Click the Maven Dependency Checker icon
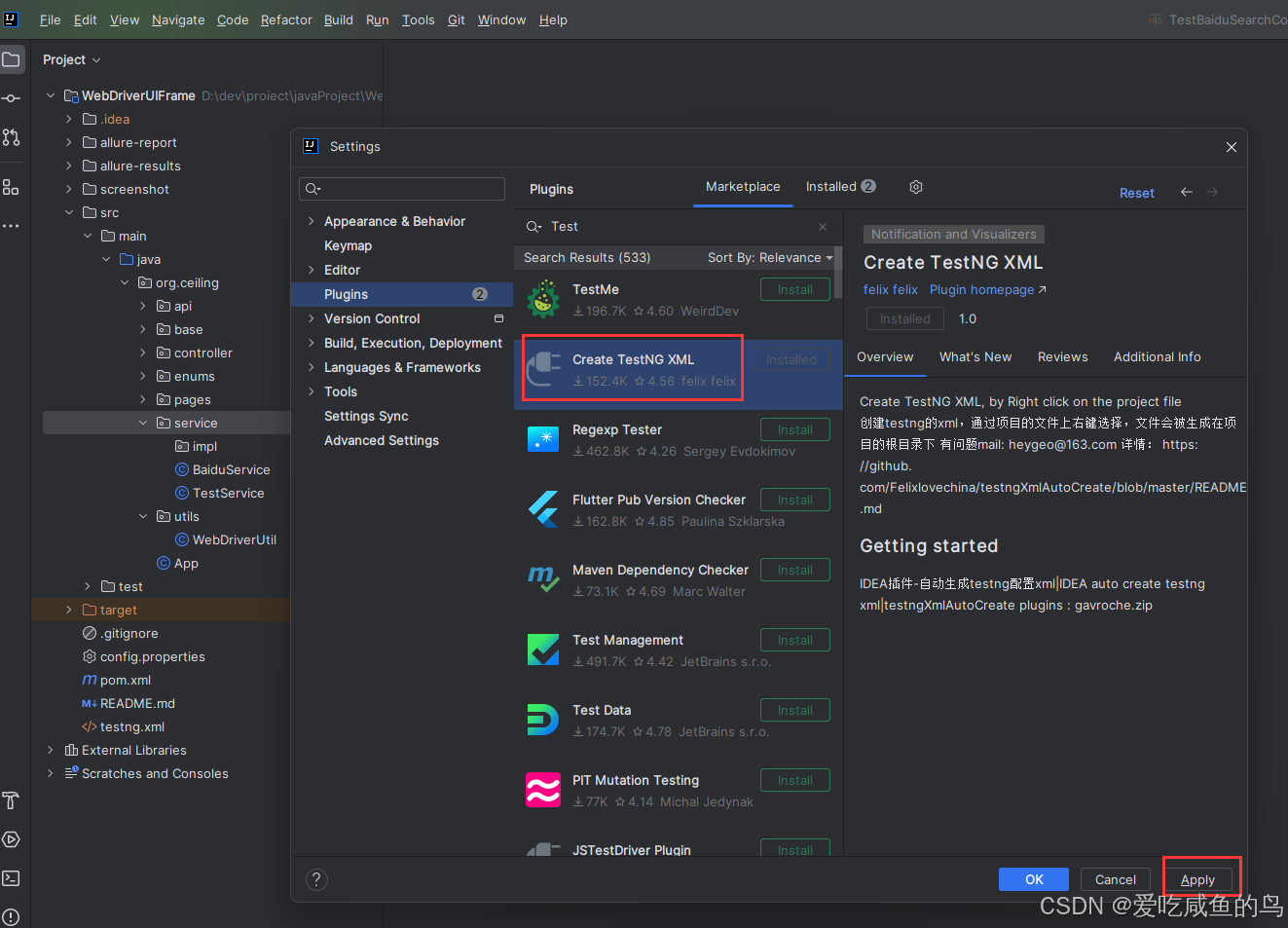This screenshot has width=1288, height=928. pyautogui.click(x=543, y=579)
